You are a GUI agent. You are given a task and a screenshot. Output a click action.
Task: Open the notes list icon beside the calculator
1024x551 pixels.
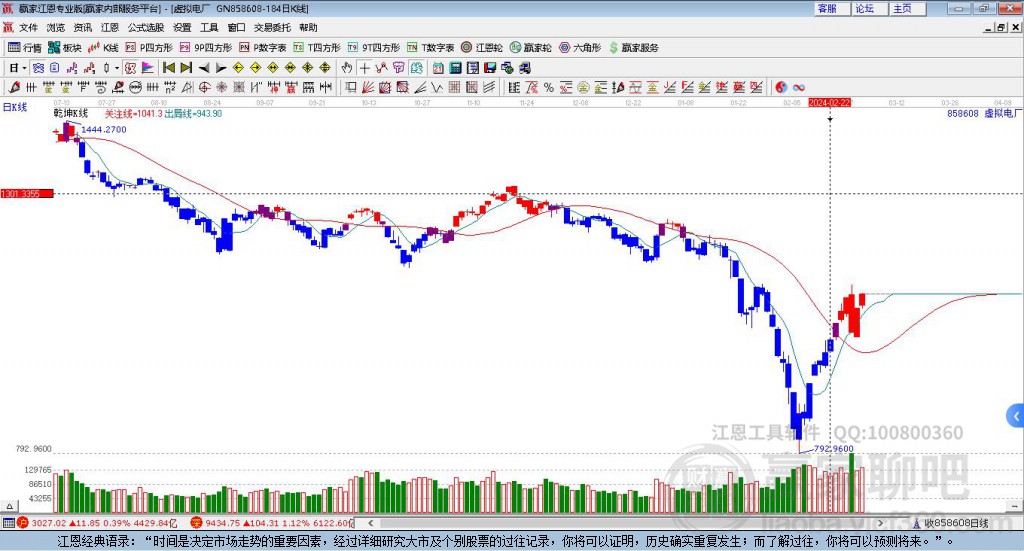(473, 68)
